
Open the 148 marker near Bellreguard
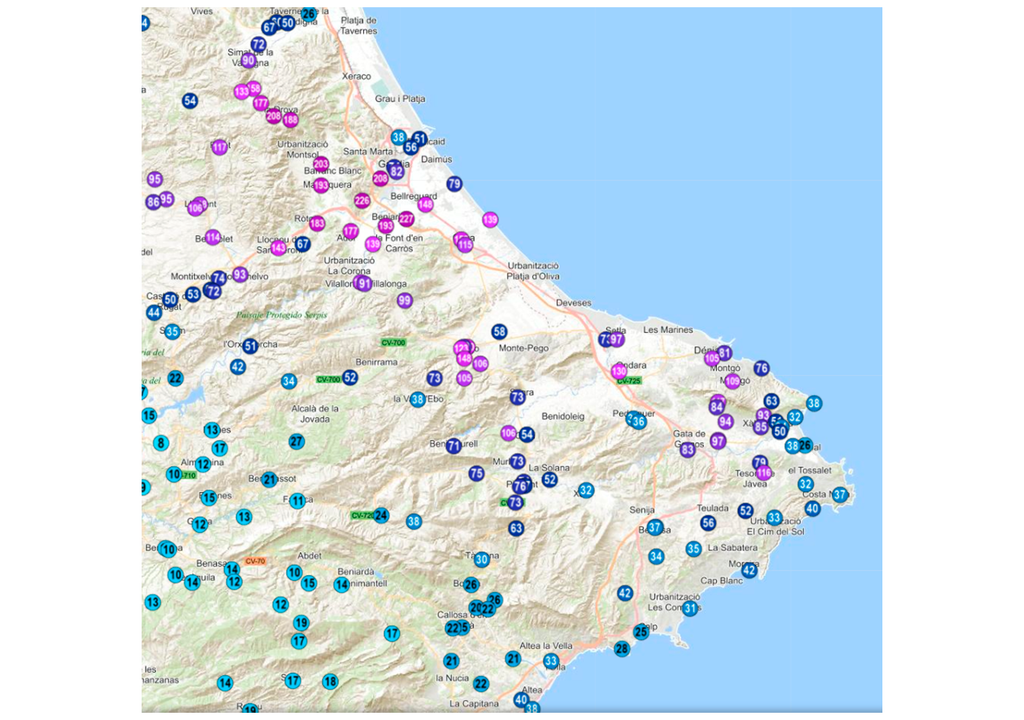coord(425,205)
